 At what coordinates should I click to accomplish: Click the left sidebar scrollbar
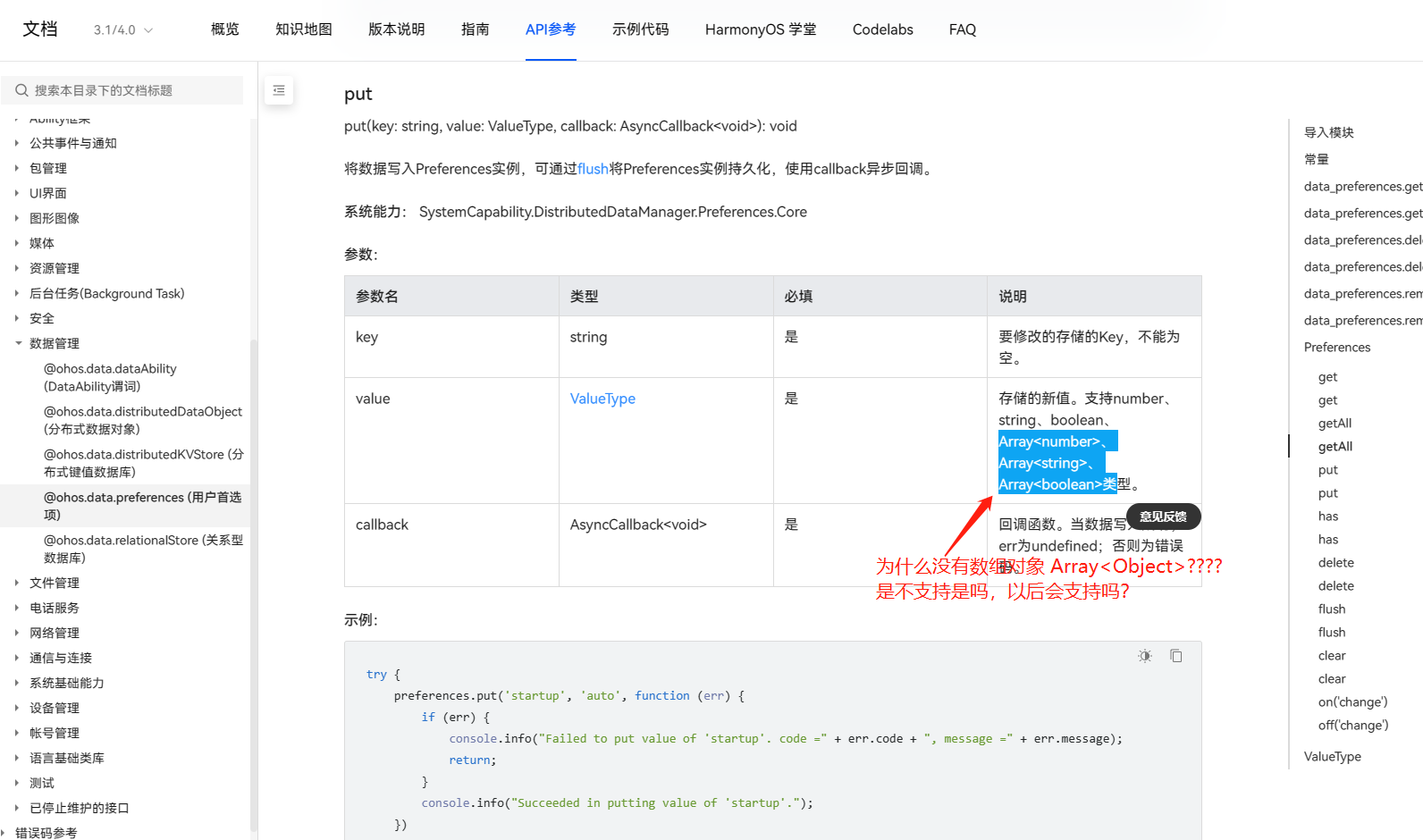tap(254, 585)
